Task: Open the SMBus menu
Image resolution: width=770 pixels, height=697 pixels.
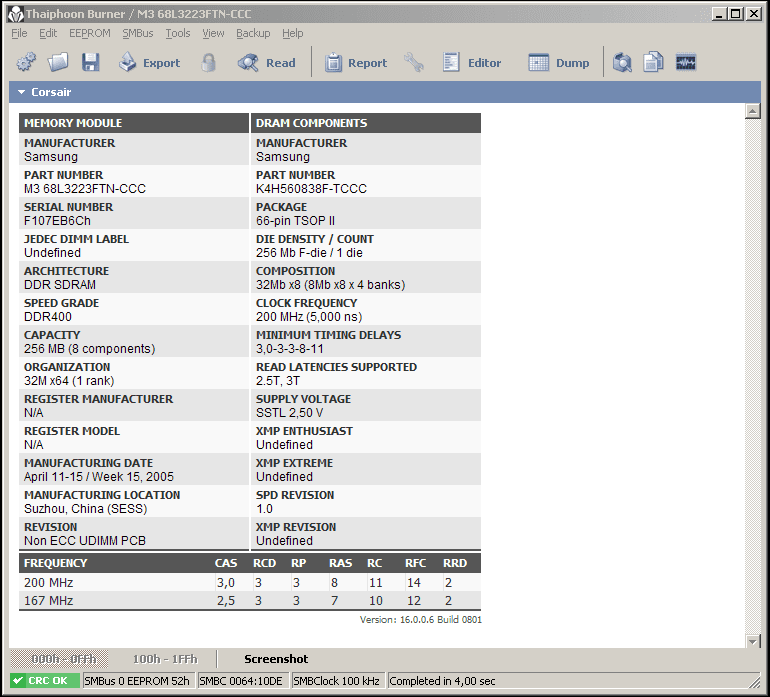Action: 138,33
